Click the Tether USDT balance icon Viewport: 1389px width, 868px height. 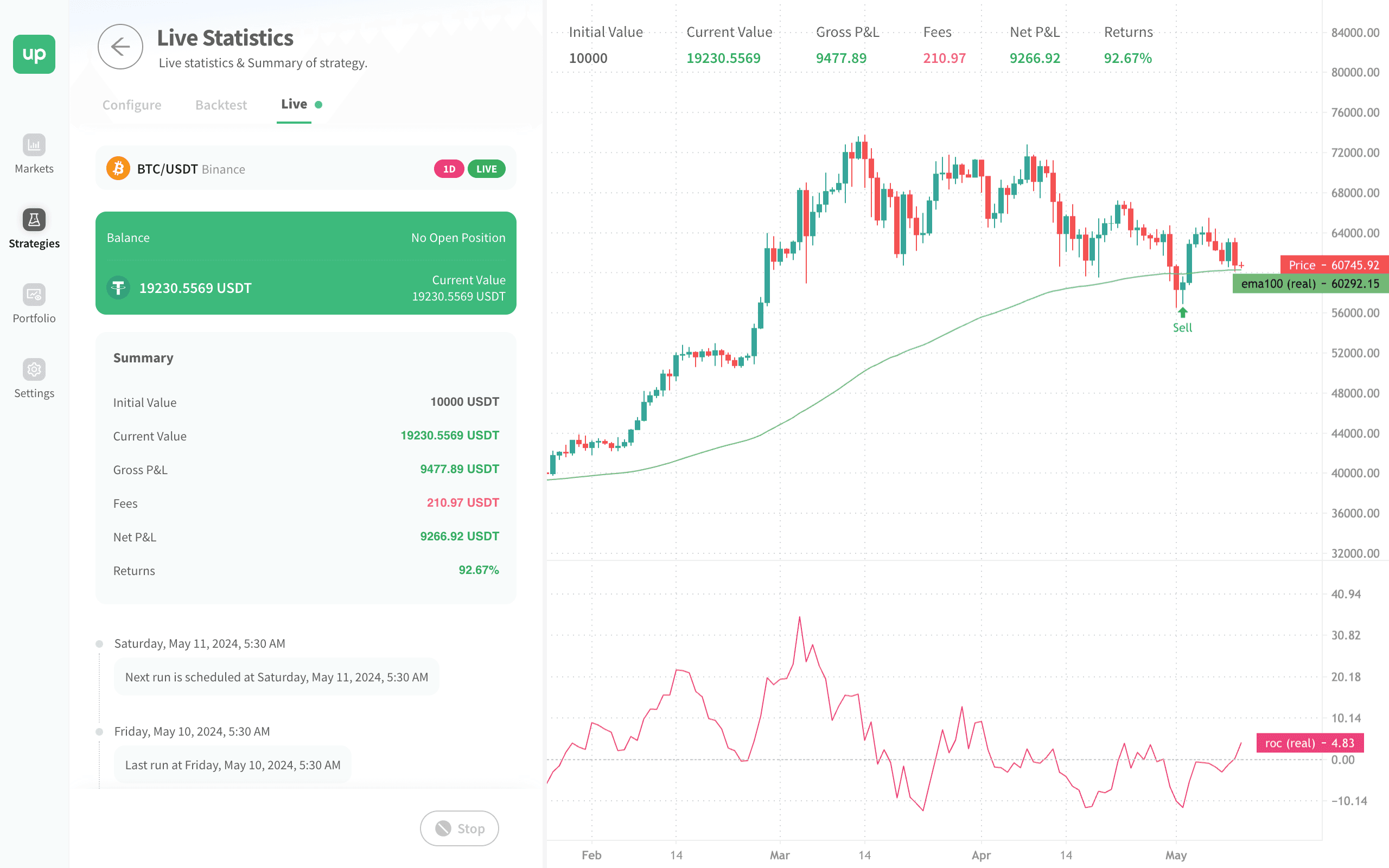coord(119,288)
